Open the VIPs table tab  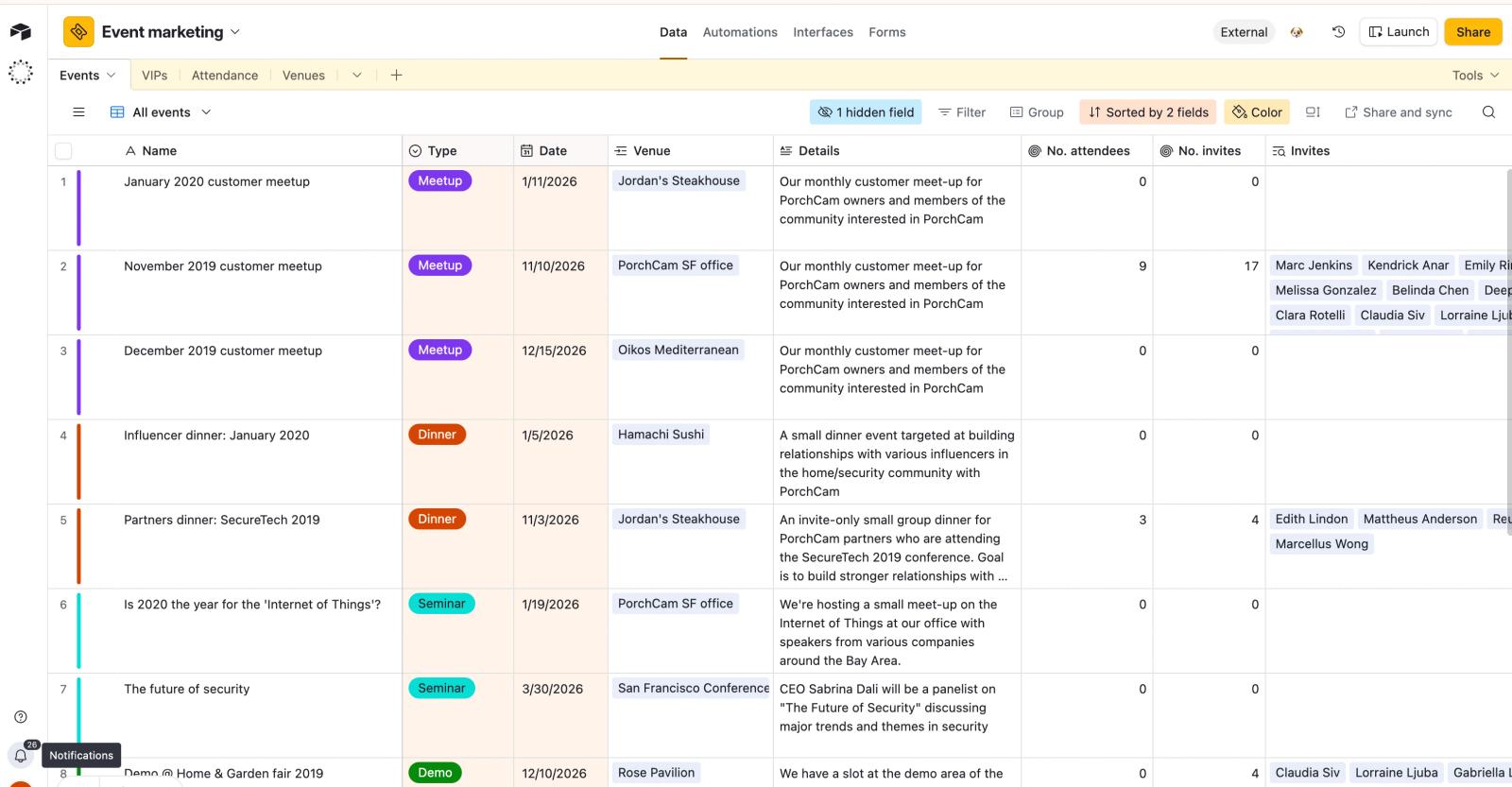[155, 76]
